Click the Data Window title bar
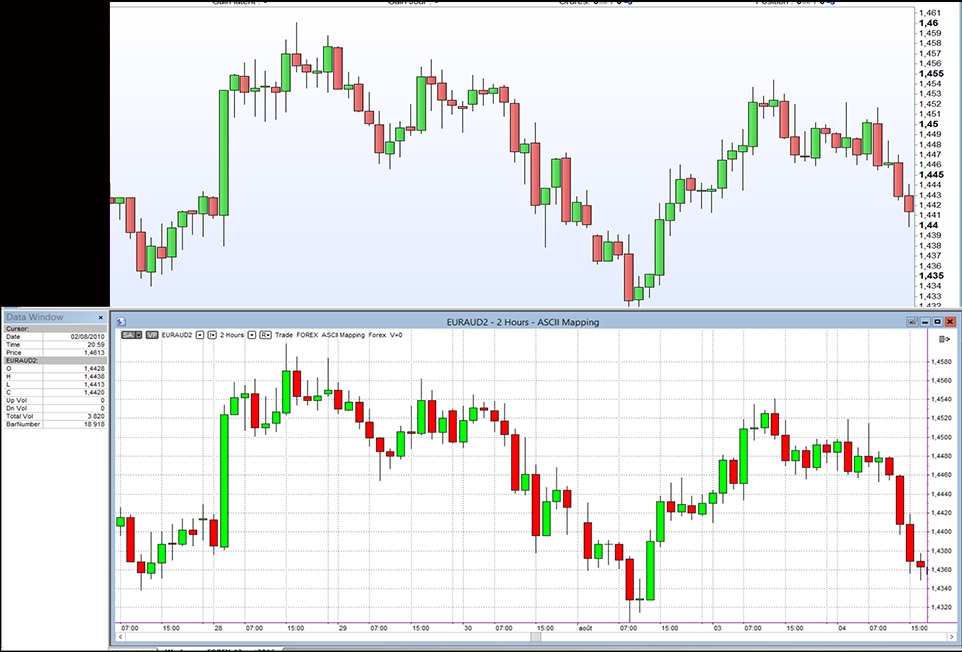 (55, 317)
